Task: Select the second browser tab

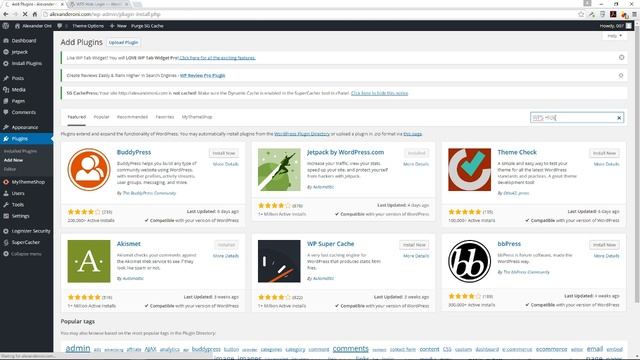Action: pyautogui.click(x=98, y=4)
